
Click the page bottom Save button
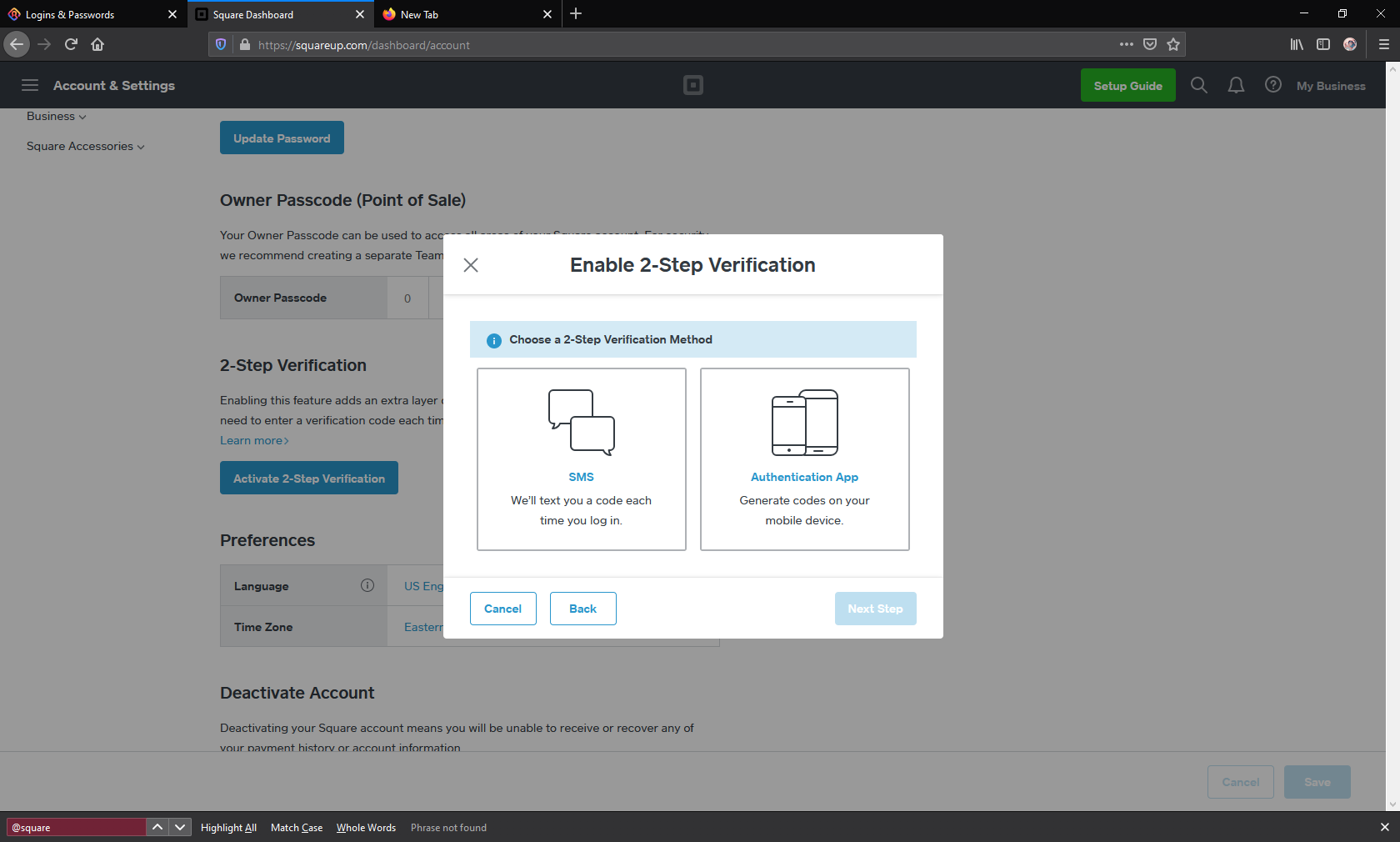tap(1317, 782)
